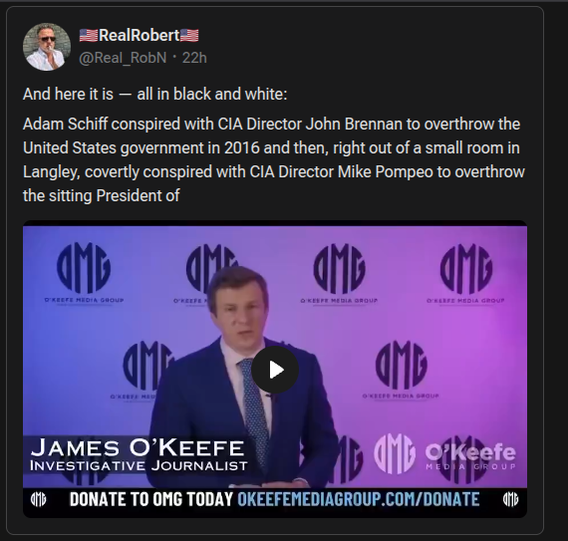This screenshot has width=568, height=541.
Task: Open the @Real_RobN handle link
Action: [123, 58]
